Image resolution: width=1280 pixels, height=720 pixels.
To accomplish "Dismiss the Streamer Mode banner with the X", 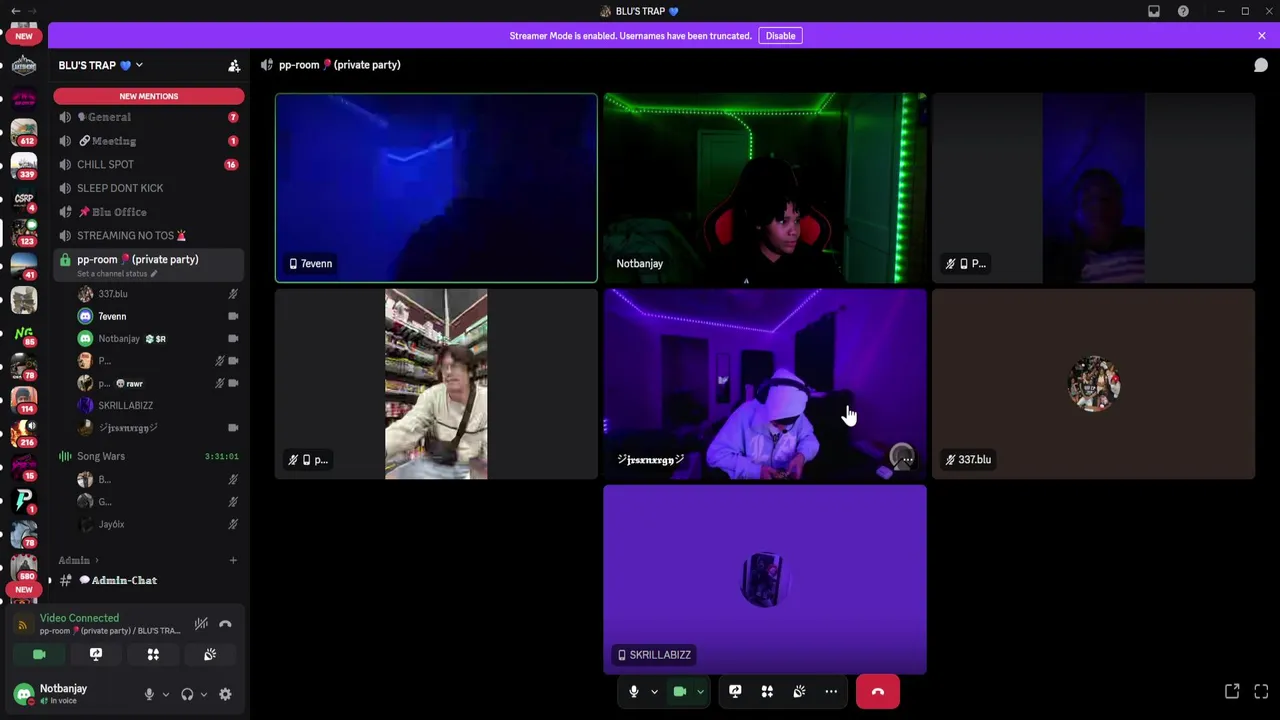I will pyautogui.click(x=1261, y=36).
